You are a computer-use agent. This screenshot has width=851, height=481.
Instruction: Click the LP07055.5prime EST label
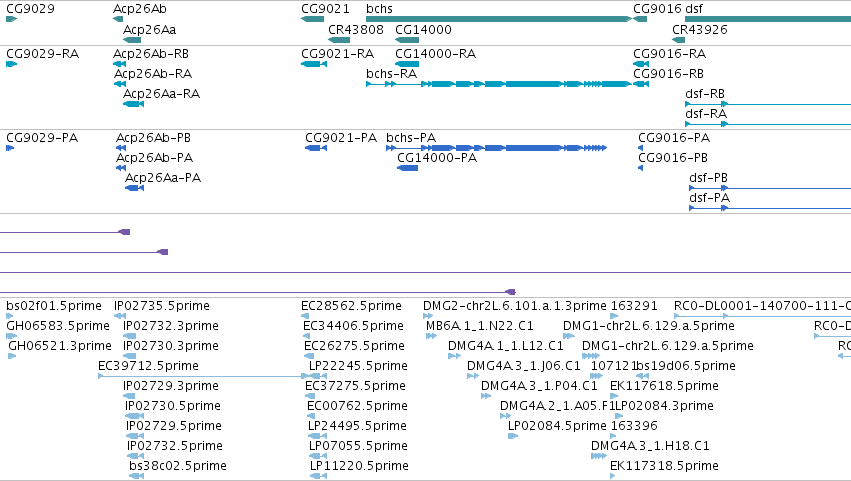click(x=358, y=446)
